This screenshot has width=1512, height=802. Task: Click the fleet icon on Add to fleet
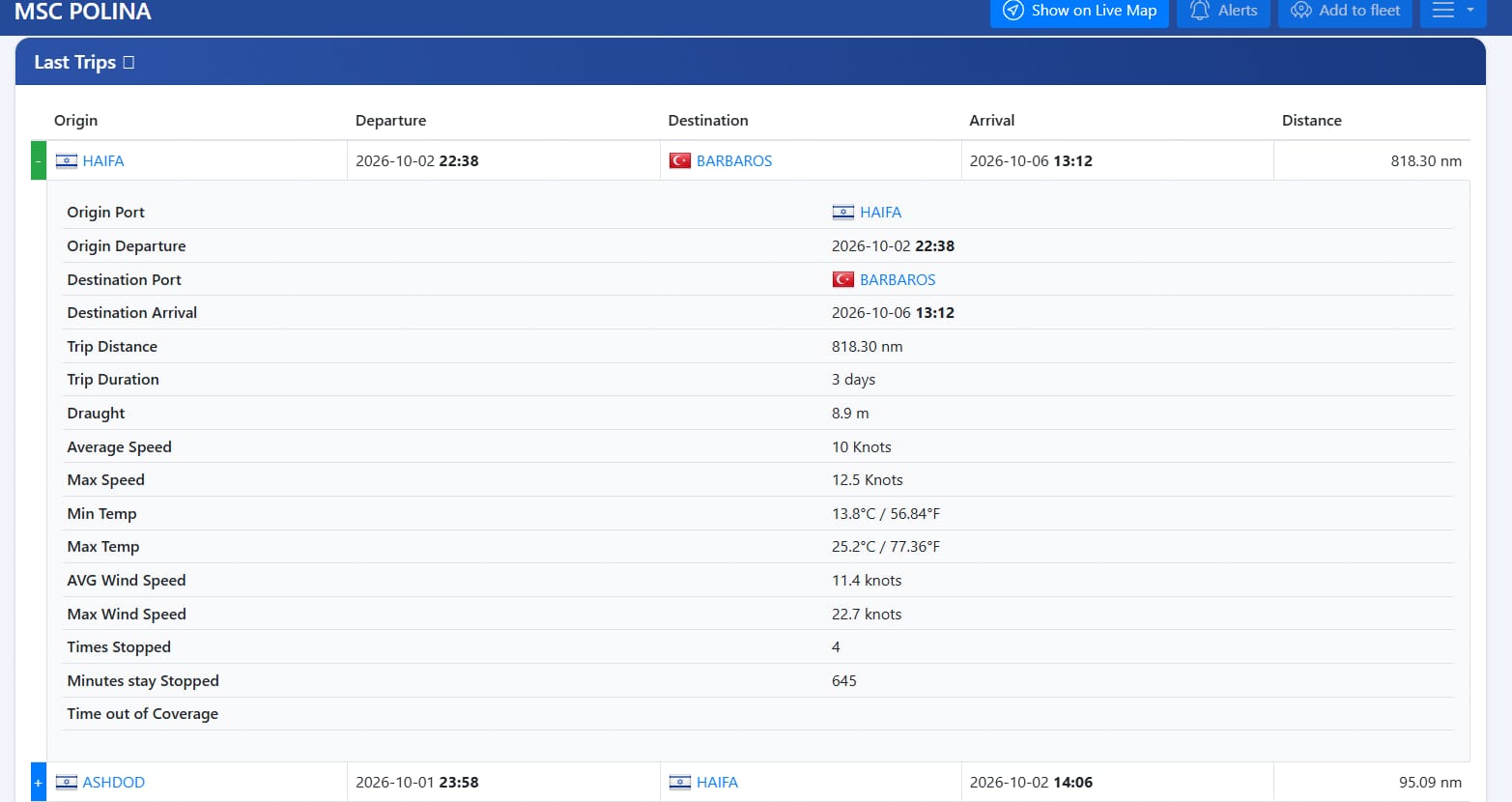click(x=1301, y=11)
